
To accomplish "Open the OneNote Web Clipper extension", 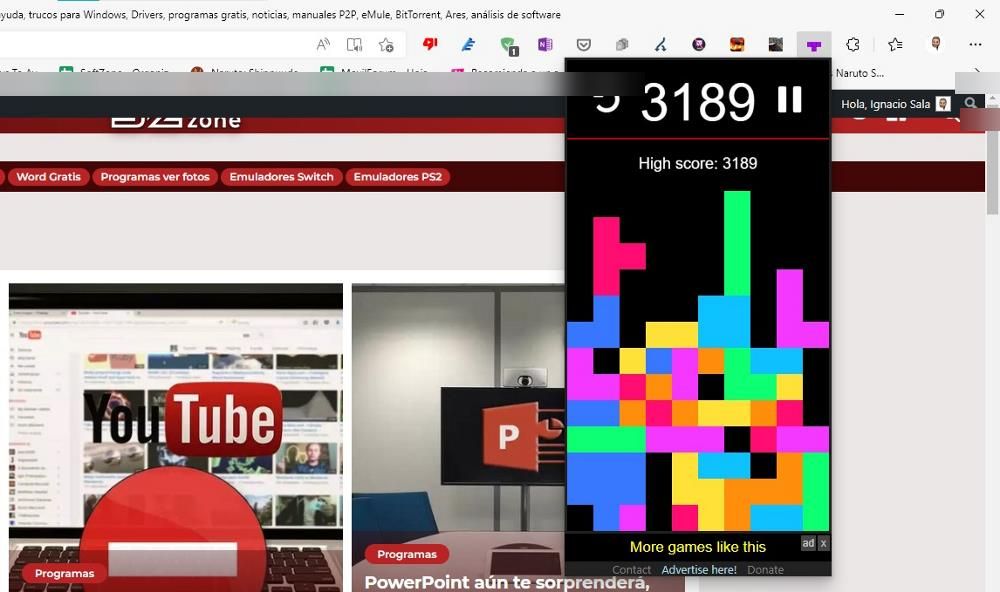I will click(x=545, y=45).
